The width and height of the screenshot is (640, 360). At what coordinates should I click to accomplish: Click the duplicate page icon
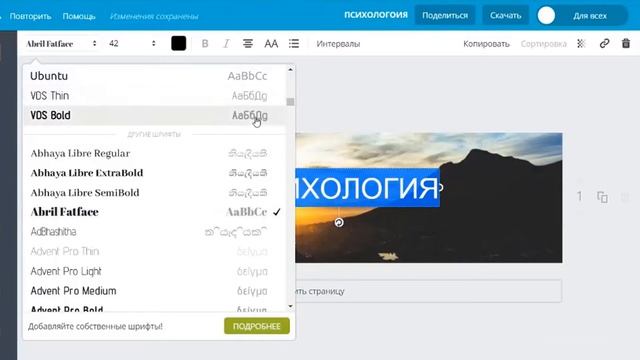pos(602,197)
